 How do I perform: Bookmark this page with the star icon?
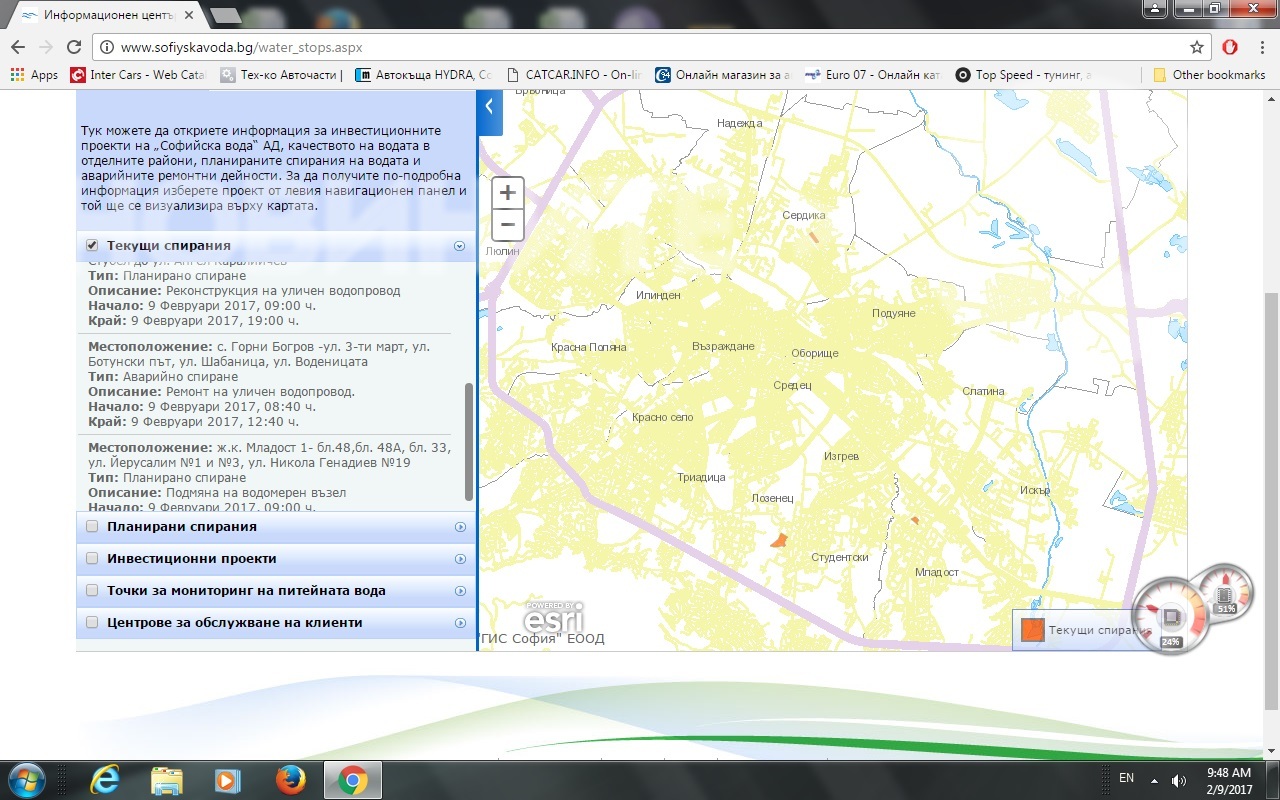(1196, 47)
